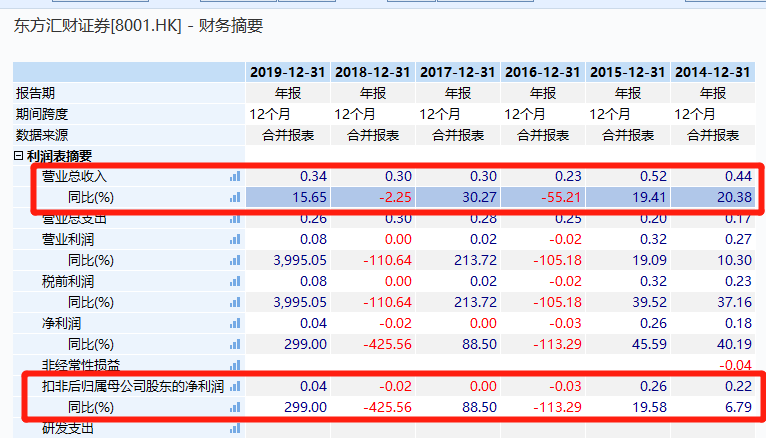Click chart icon for 净利润 row
The width and height of the screenshot is (766, 438).
click(x=236, y=323)
